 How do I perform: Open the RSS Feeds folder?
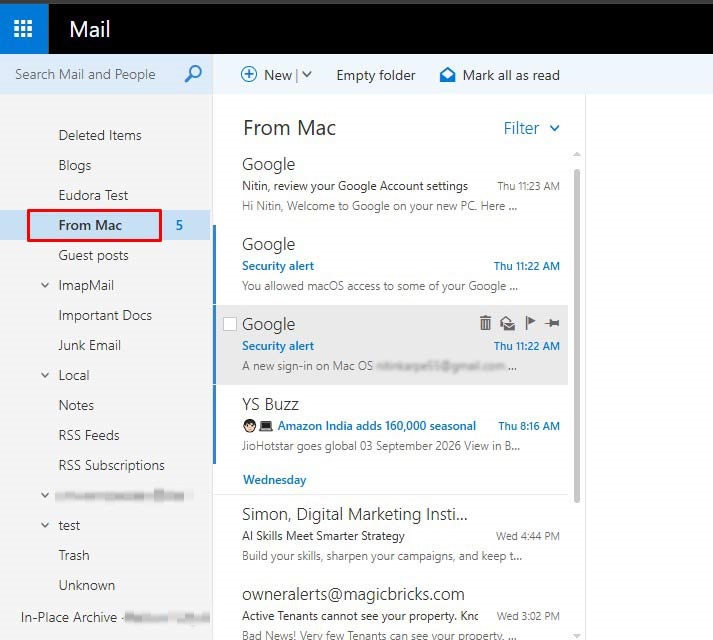click(89, 435)
